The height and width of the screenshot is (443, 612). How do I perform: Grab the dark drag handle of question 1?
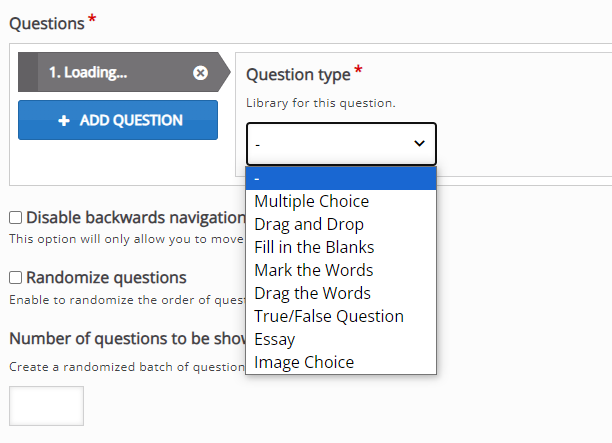pyautogui.click(x=28, y=72)
